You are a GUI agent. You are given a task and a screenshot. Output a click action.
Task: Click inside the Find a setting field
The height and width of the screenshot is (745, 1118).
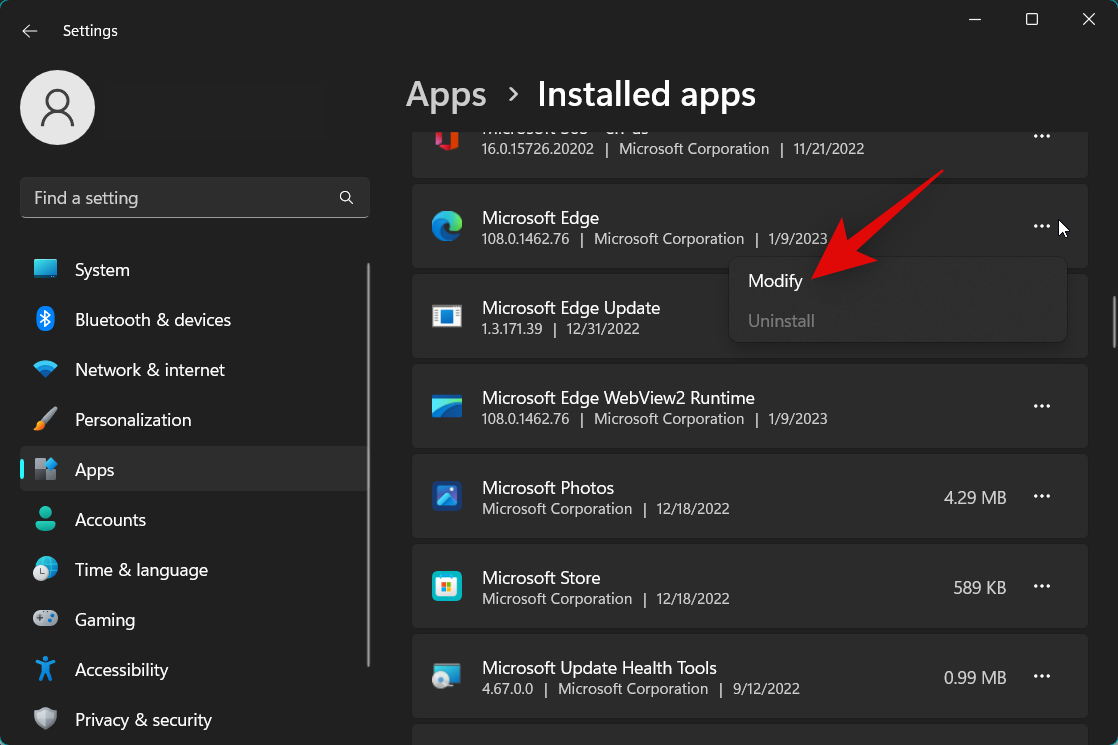coord(180,197)
